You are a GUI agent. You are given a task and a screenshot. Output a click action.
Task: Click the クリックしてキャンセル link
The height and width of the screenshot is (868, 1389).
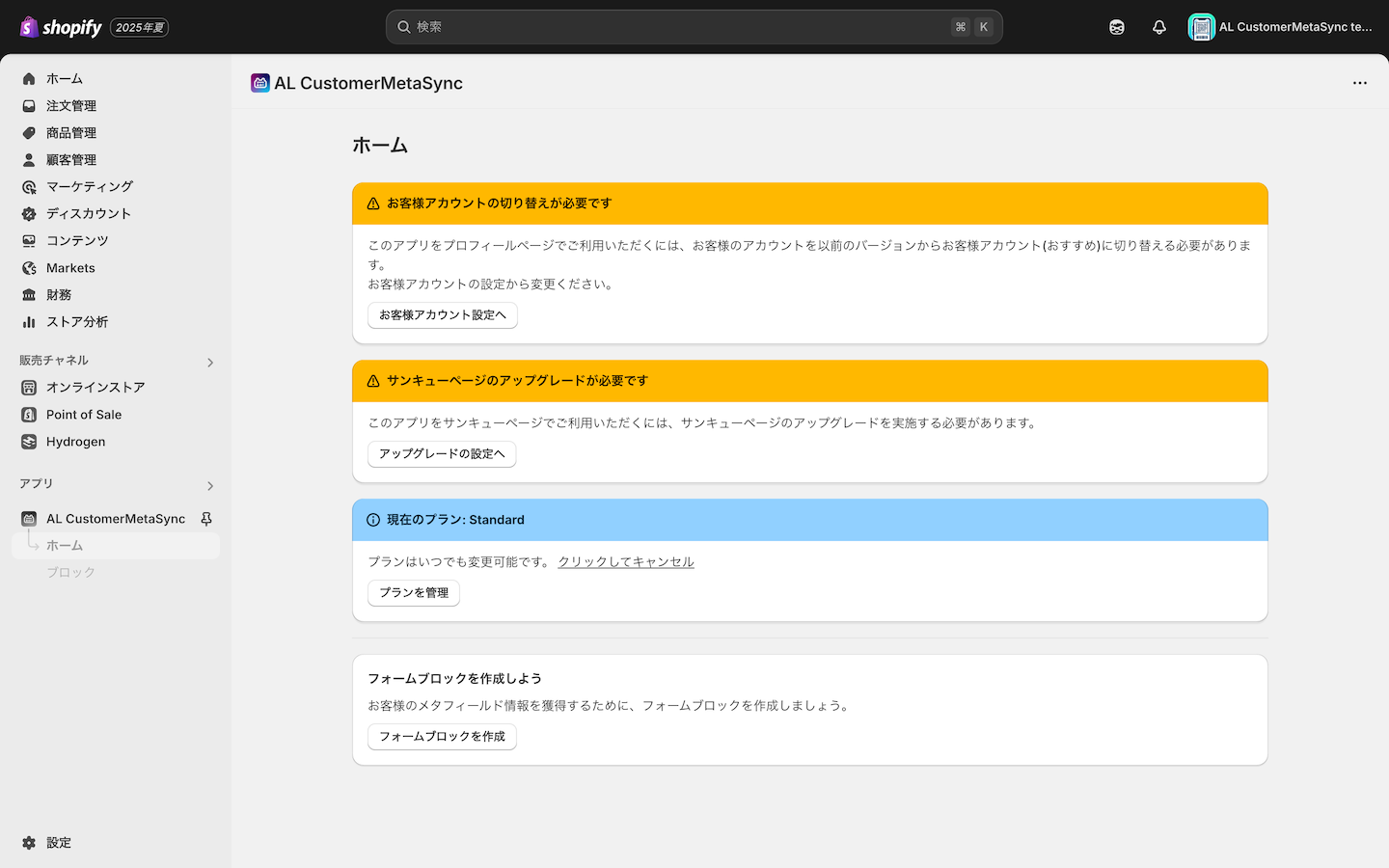[x=626, y=562]
